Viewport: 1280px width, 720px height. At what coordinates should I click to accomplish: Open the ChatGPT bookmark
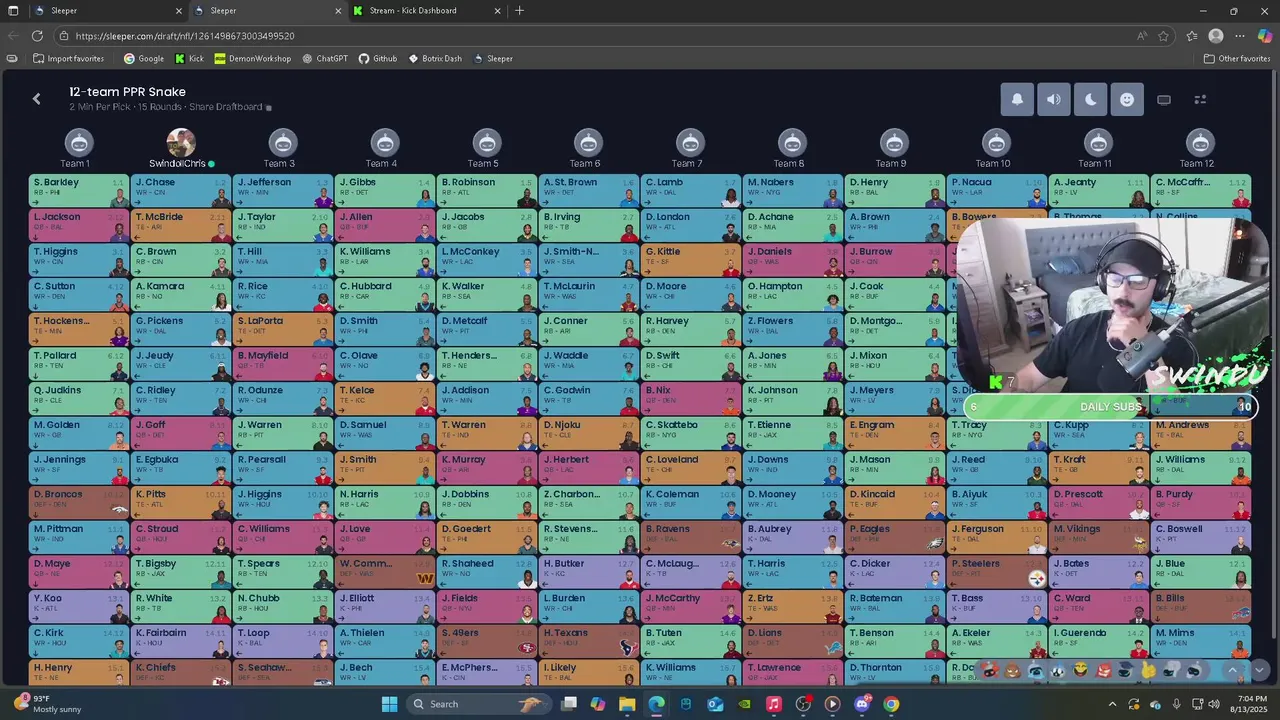pos(325,59)
